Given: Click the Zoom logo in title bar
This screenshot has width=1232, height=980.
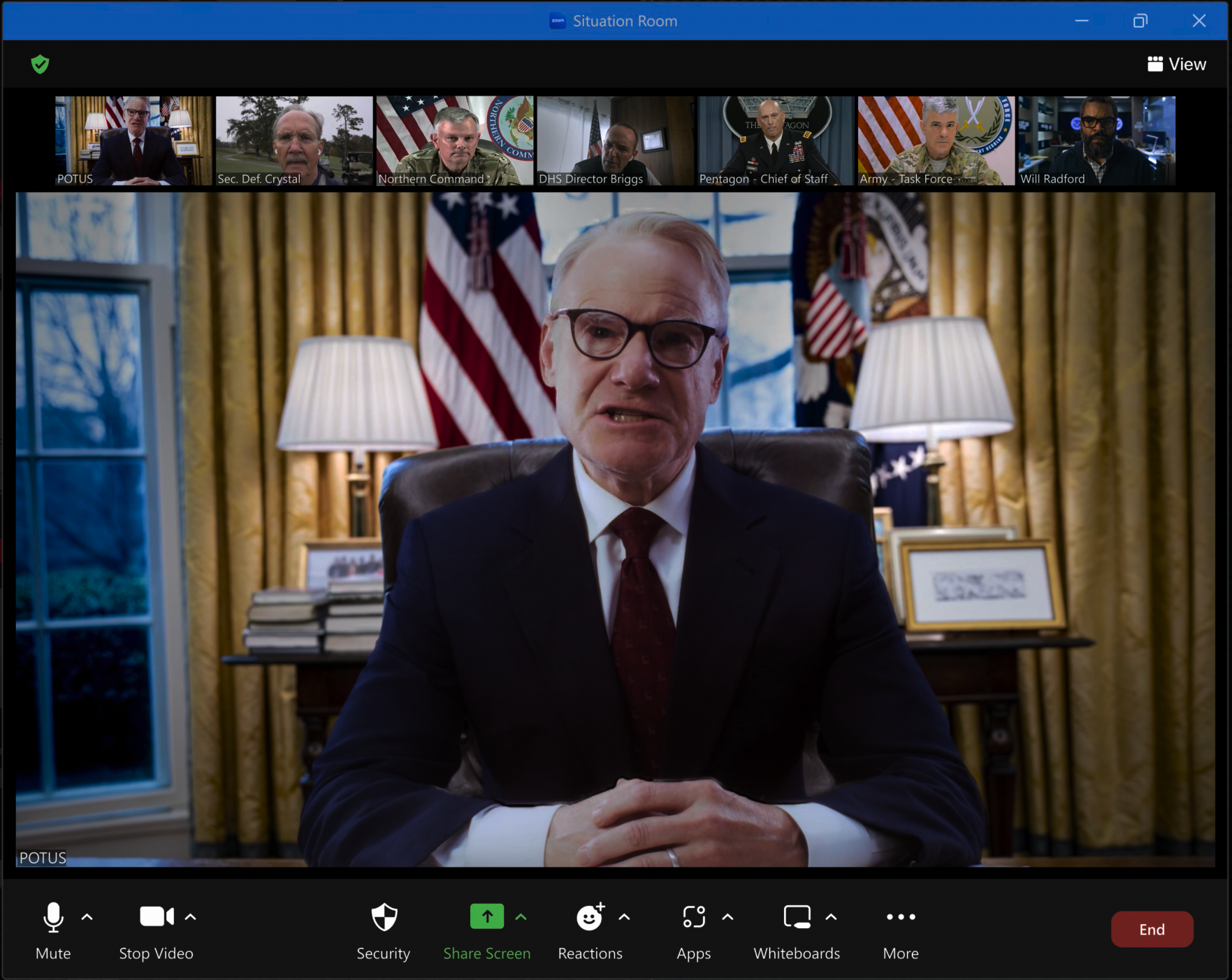Looking at the screenshot, I should (558, 21).
